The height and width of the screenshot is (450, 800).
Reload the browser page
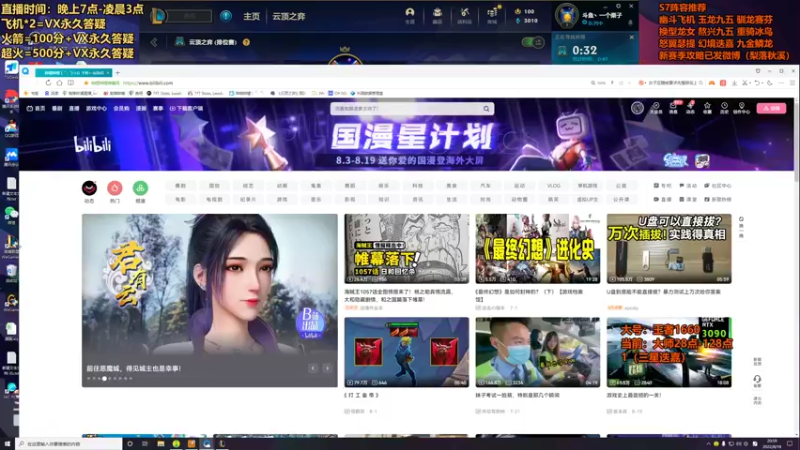(x=48, y=83)
